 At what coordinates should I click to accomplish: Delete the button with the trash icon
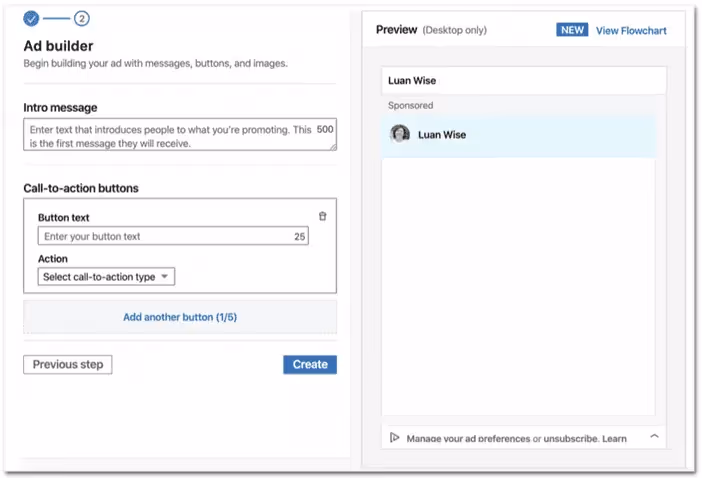[x=322, y=216]
